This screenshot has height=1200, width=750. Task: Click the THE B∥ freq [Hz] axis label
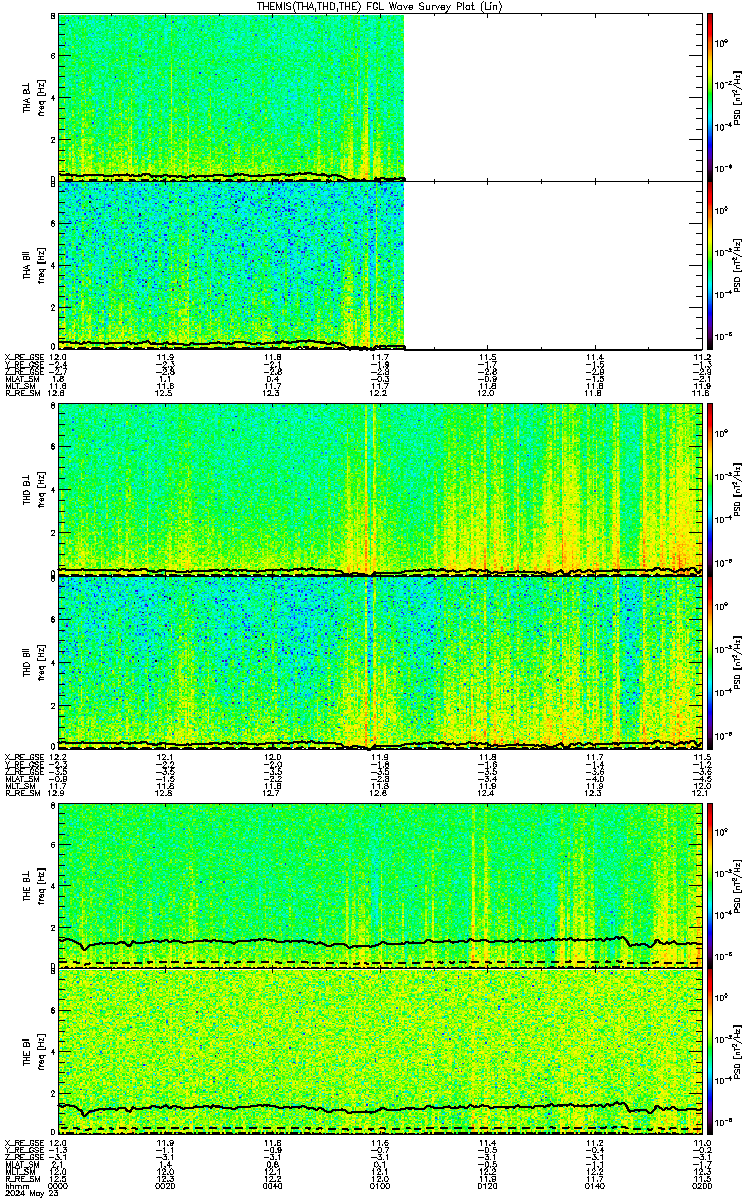pyautogui.click(x=42, y=1051)
